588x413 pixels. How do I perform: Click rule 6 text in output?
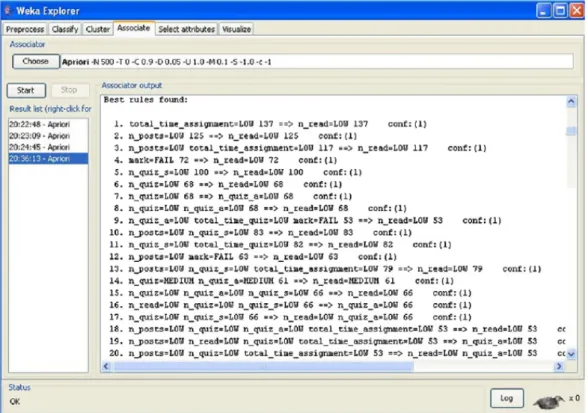(228, 184)
